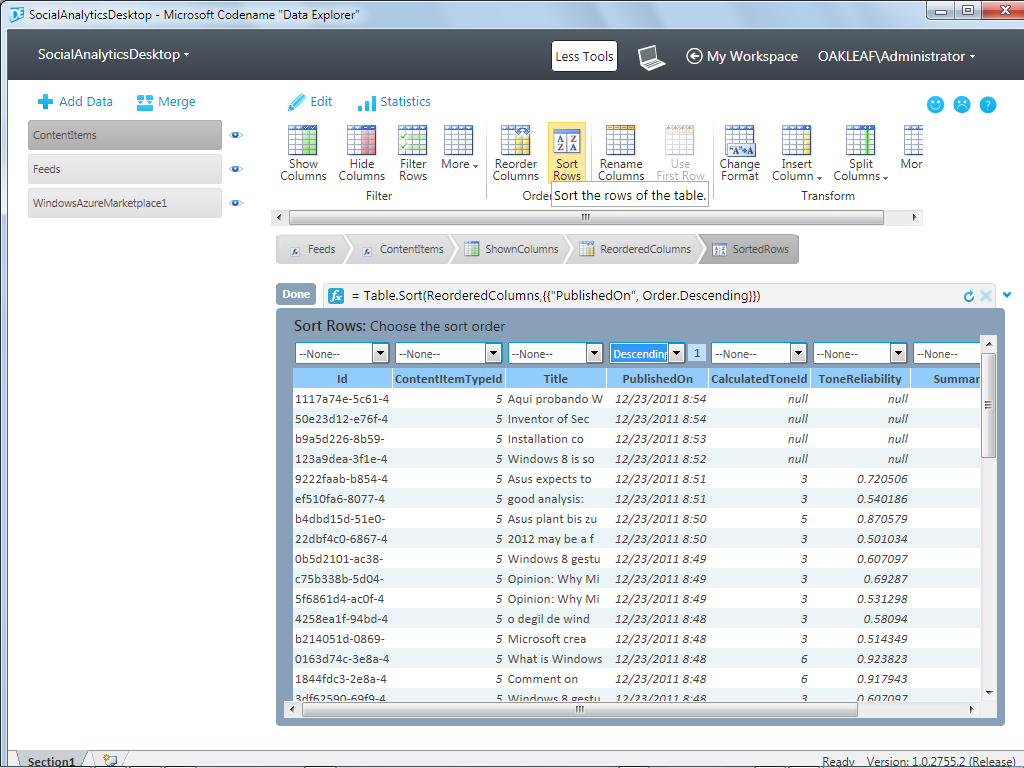Open sort order dropdown for ToneReliability column
The width and height of the screenshot is (1024, 768).
pos(899,353)
